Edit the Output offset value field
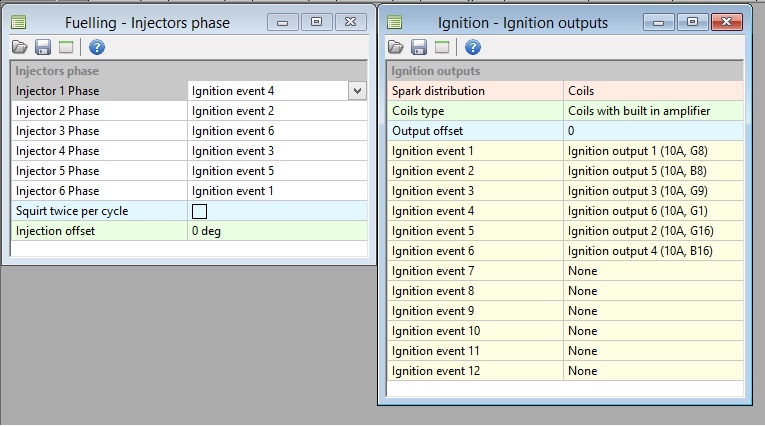 pyautogui.click(x=654, y=131)
